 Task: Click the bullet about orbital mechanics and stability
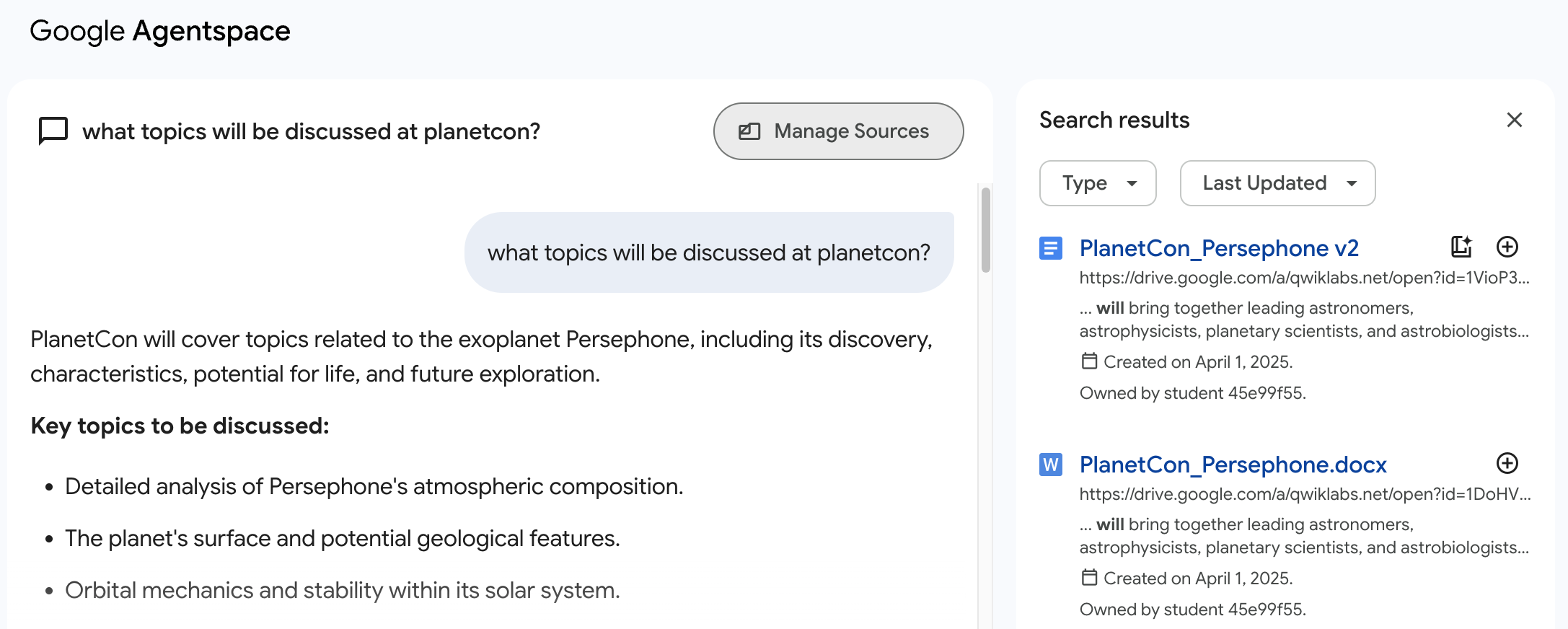coord(343,590)
